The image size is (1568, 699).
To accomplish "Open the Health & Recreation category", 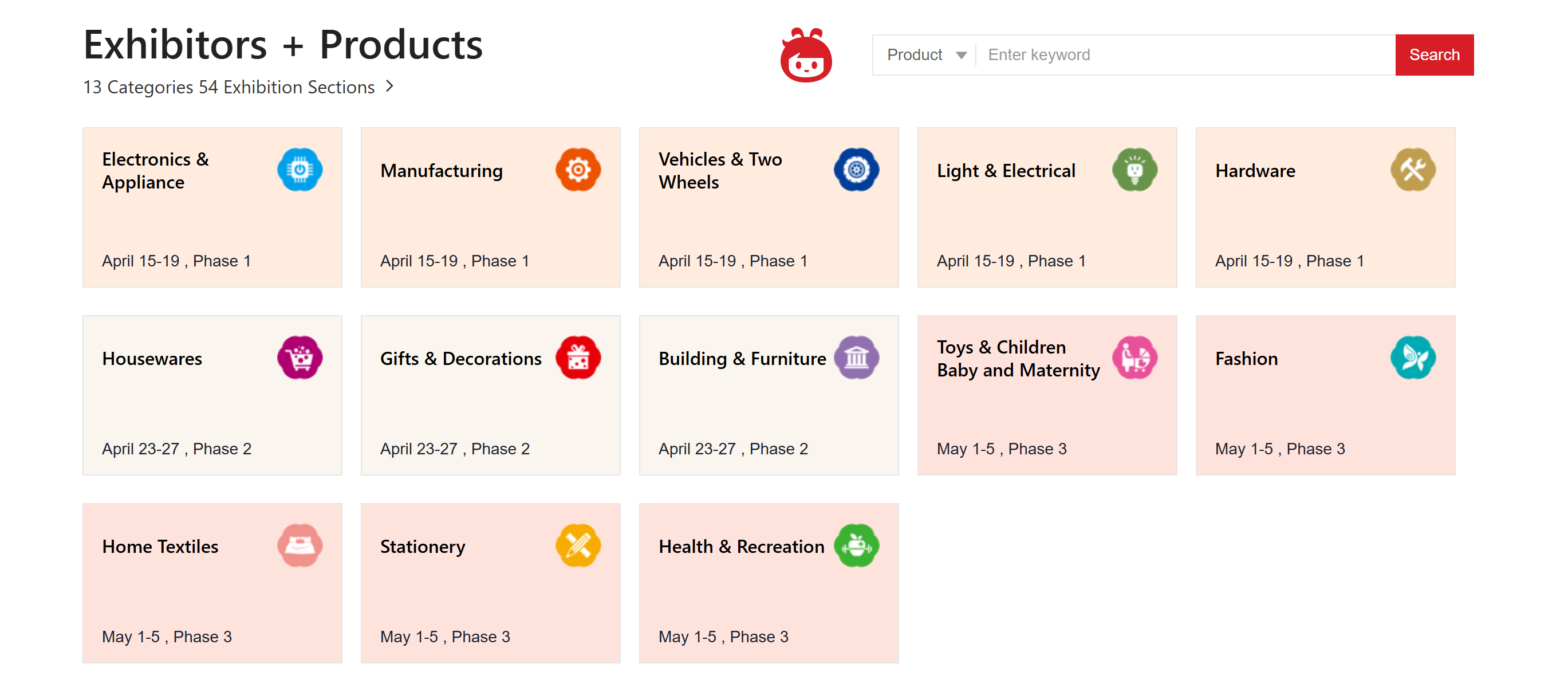I will pyautogui.click(x=768, y=583).
